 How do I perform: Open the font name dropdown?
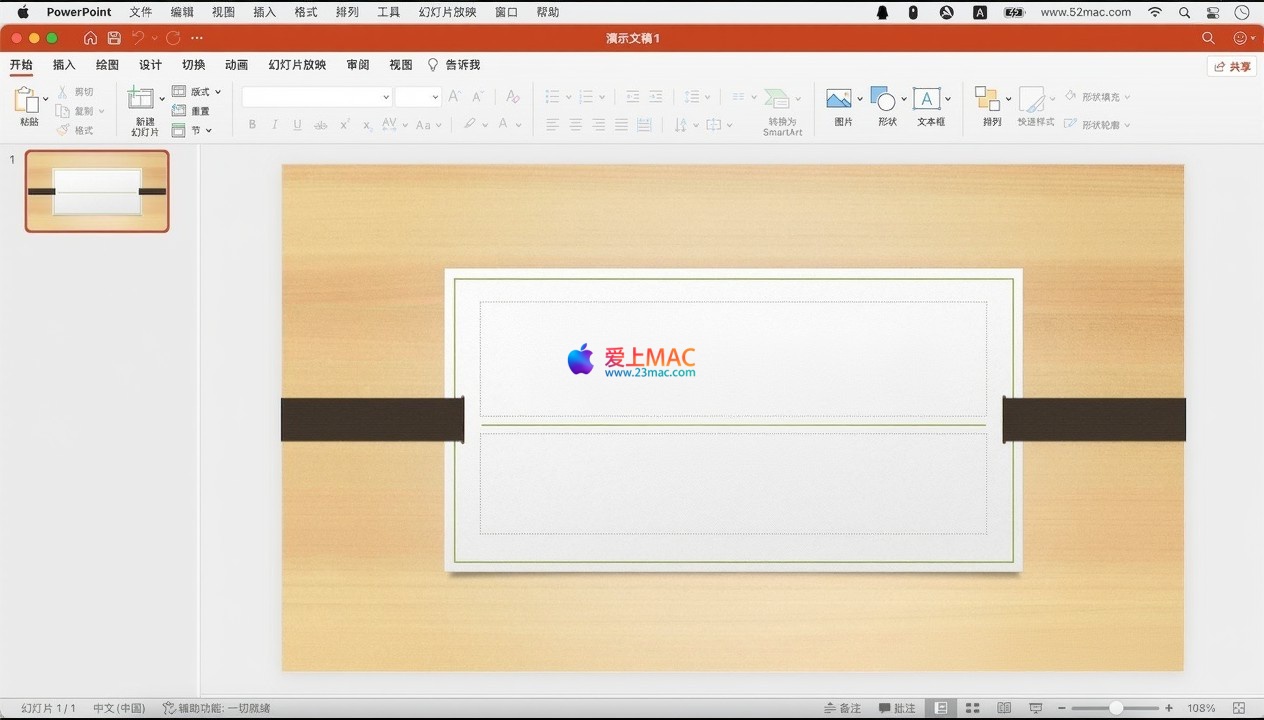[386, 97]
